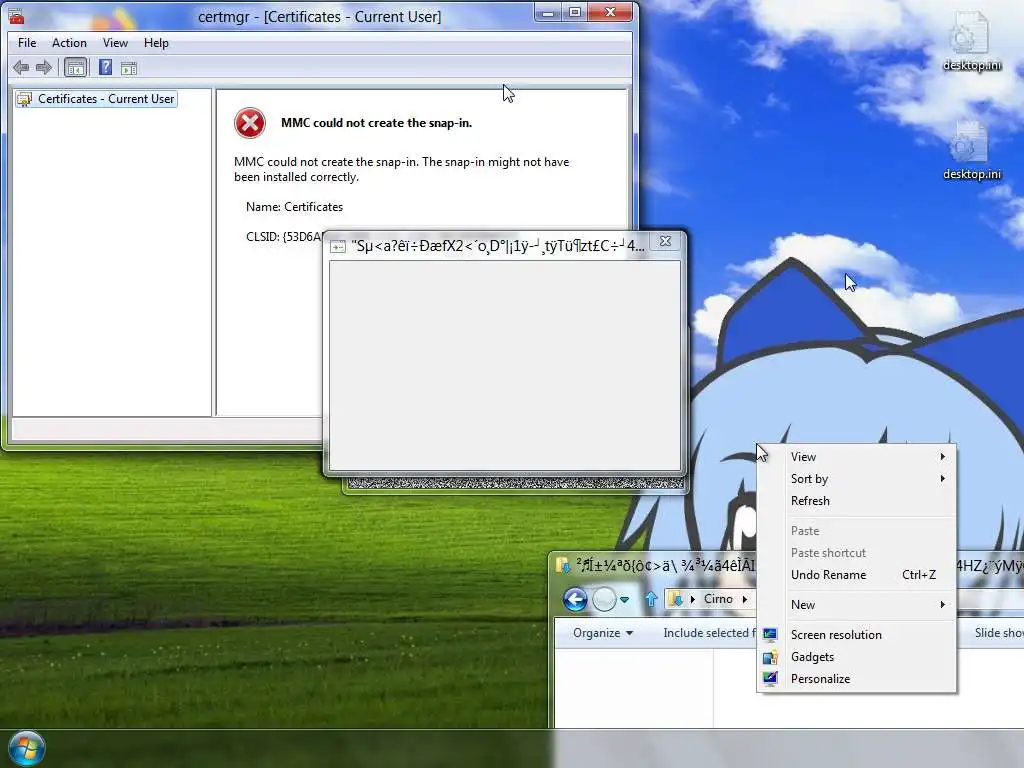
Task: Close the garbled-title dialog window
Action: point(665,241)
